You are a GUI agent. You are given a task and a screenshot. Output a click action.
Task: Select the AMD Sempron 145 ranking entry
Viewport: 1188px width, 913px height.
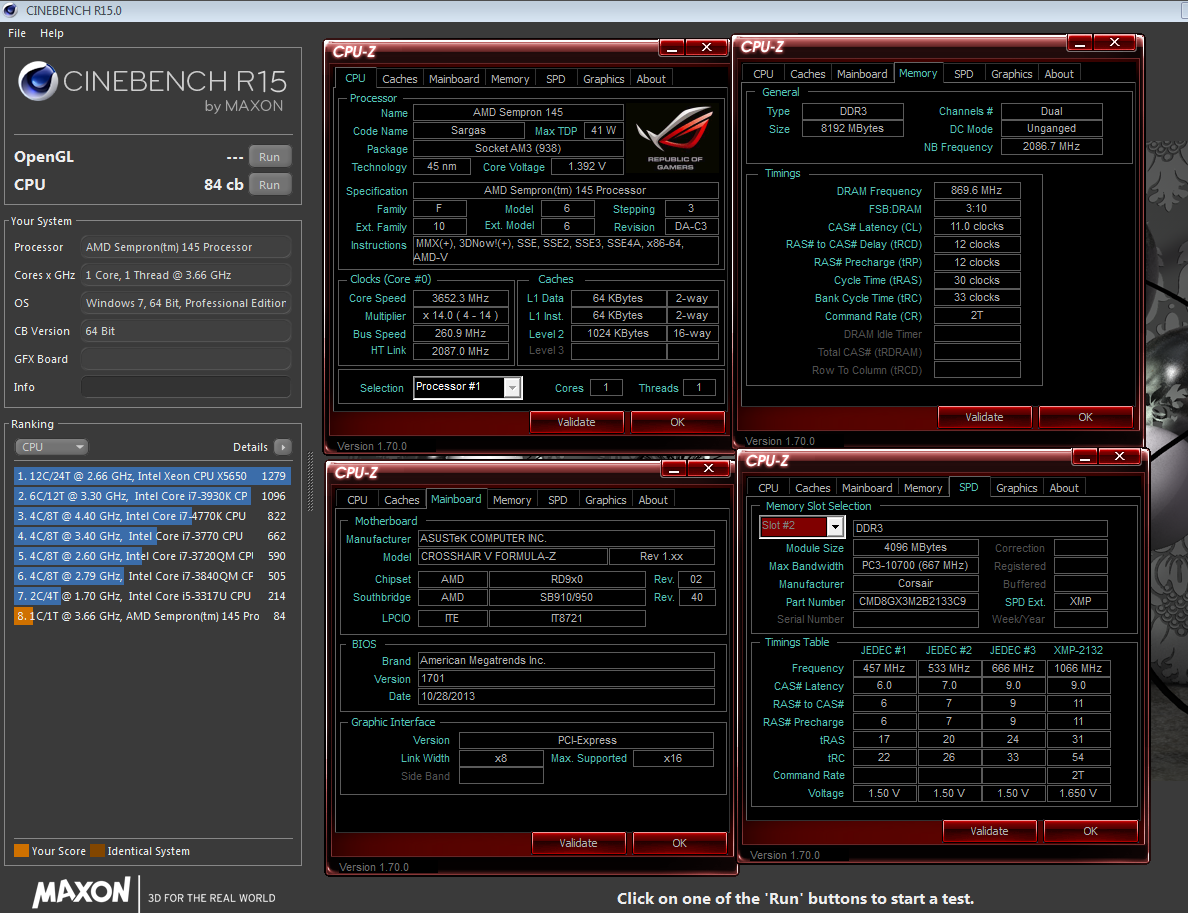(152, 616)
